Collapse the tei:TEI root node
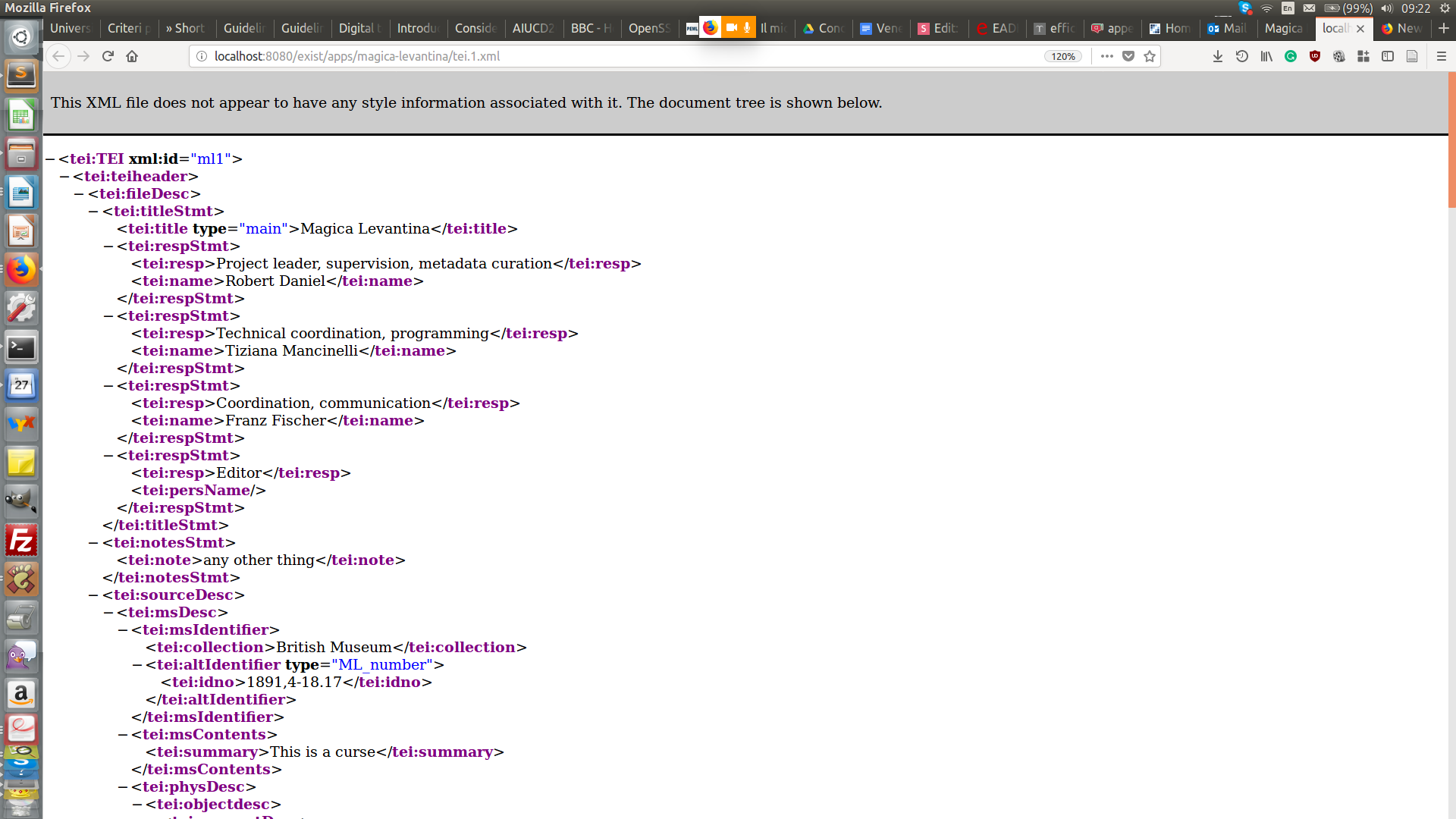1456x819 pixels. (50, 159)
